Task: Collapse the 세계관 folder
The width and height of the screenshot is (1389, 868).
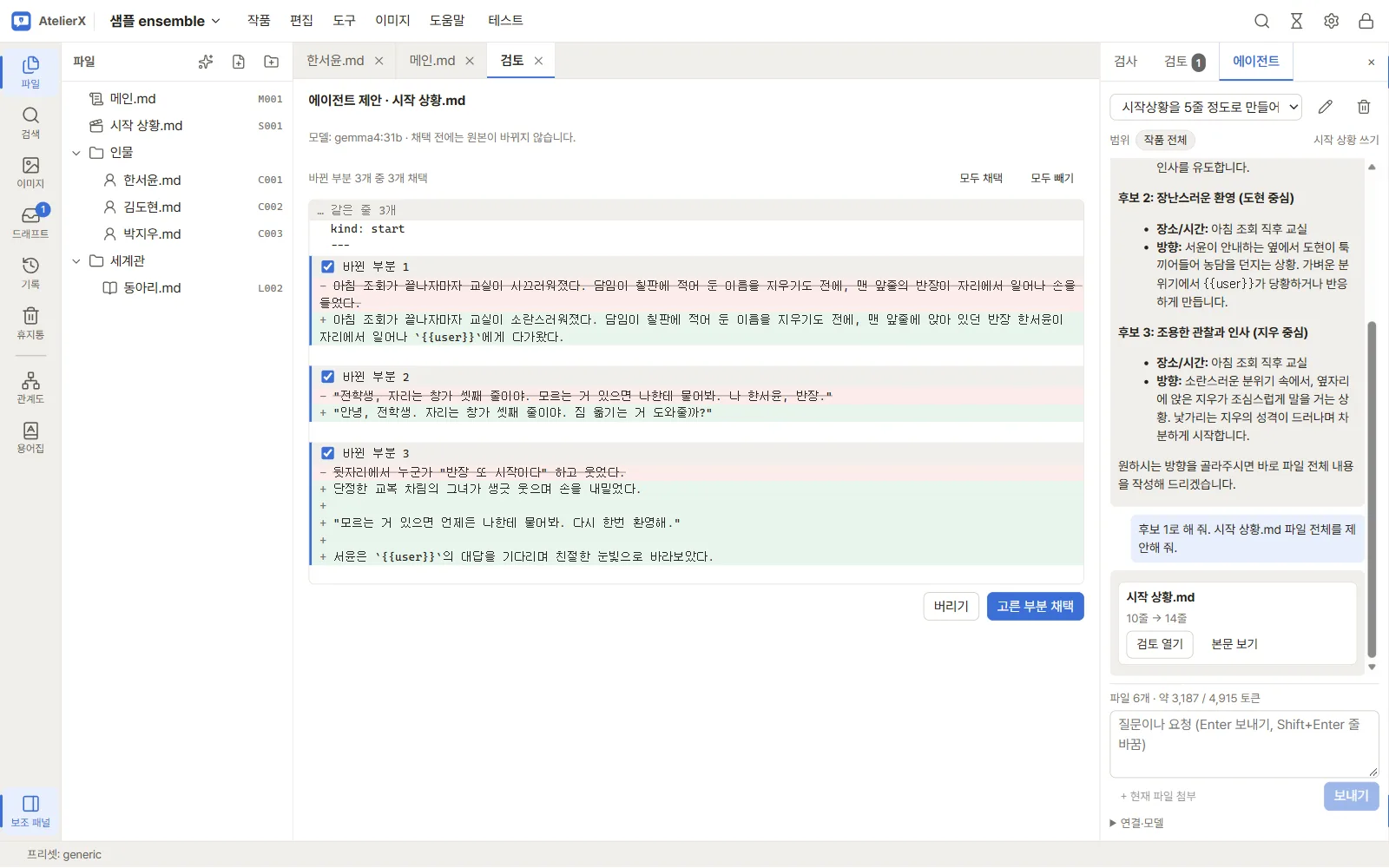Action: (76, 261)
